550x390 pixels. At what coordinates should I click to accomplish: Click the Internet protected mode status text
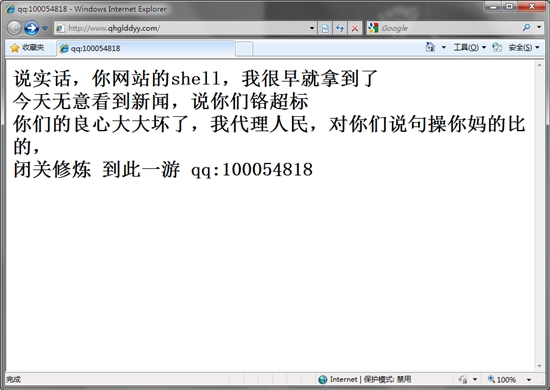(370, 379)
